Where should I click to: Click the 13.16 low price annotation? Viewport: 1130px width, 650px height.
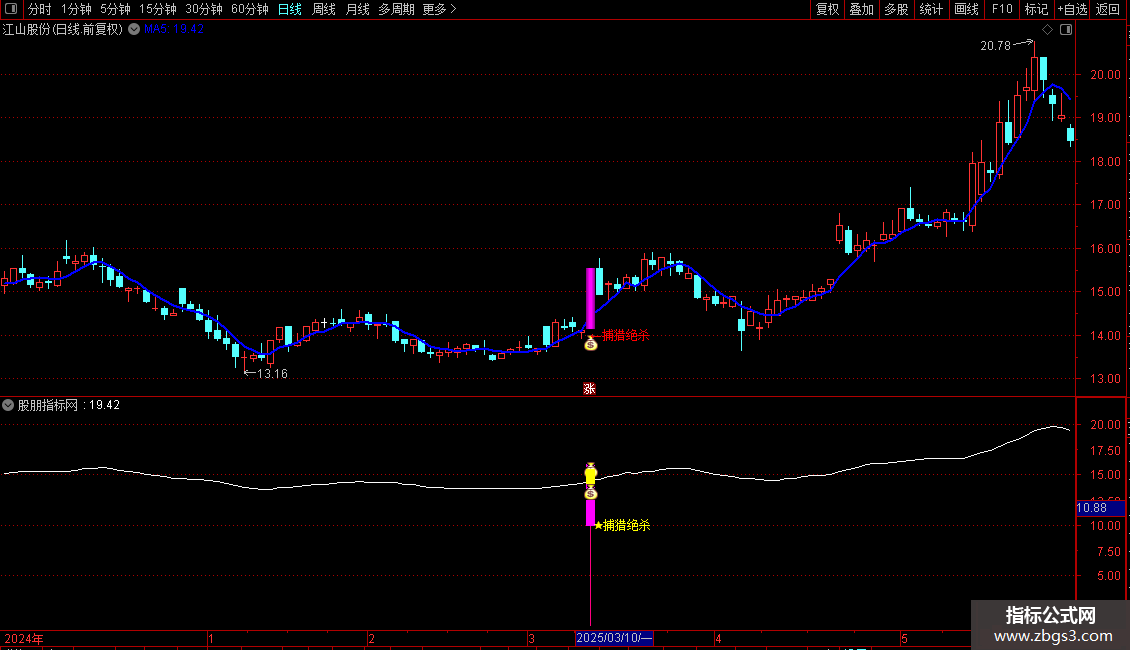tap(272, 373)
